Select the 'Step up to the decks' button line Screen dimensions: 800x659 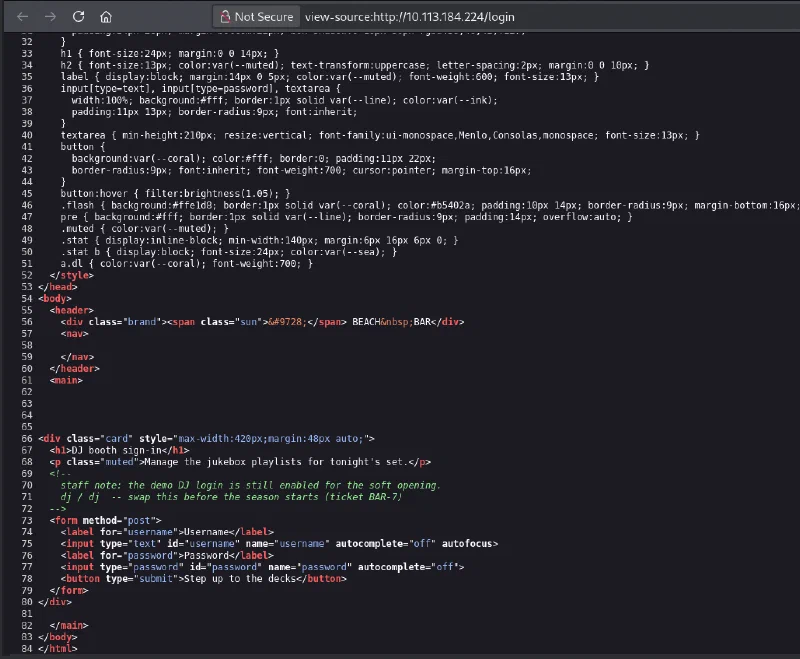pyautogui.click(x=204, y=579)
